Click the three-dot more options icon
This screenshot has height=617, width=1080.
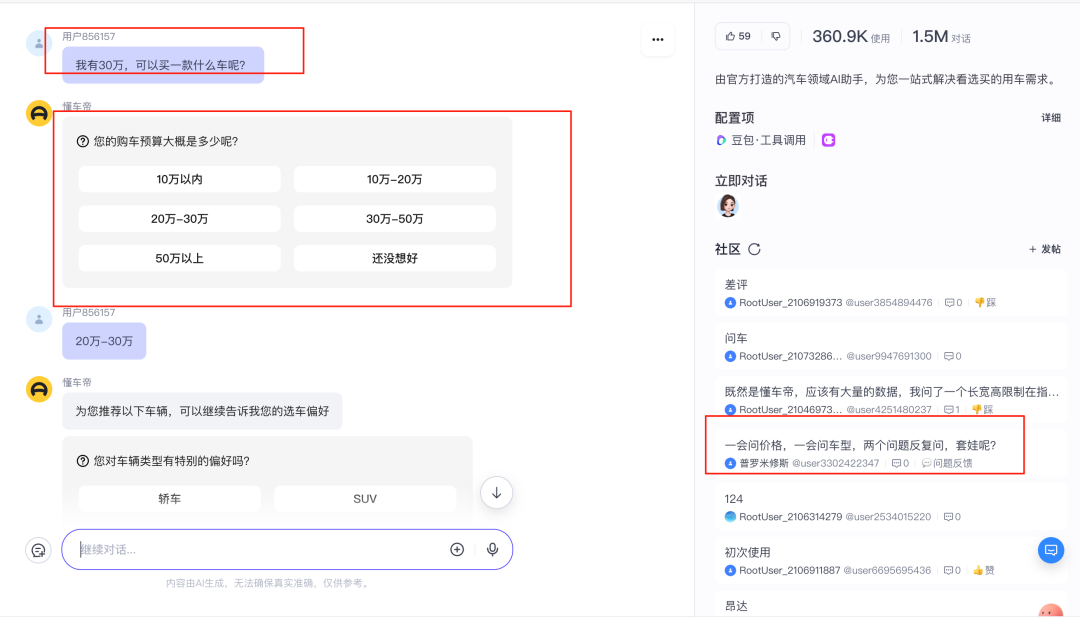[657, 39]
